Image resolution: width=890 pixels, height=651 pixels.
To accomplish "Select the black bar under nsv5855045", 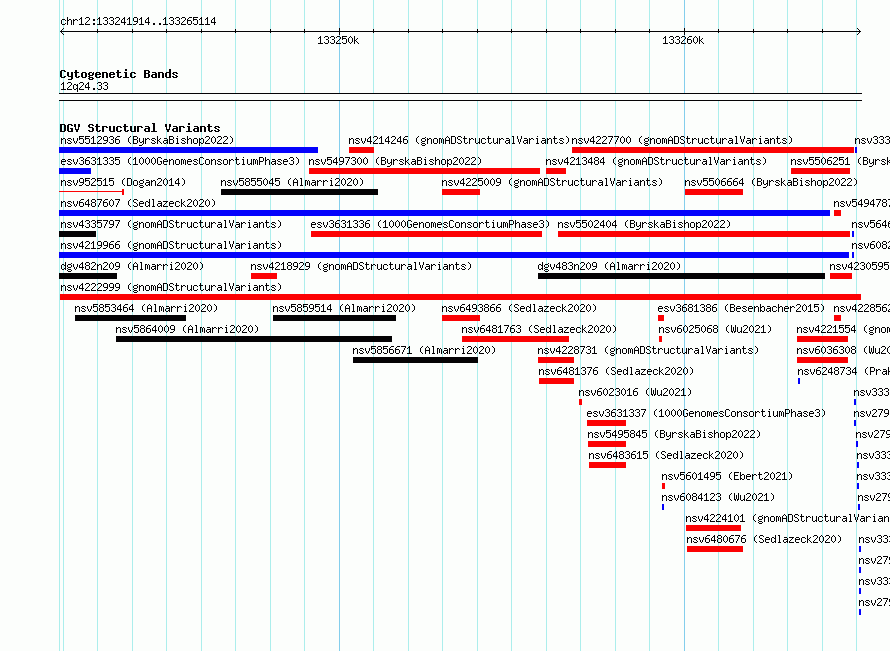I will coord(299,192).
